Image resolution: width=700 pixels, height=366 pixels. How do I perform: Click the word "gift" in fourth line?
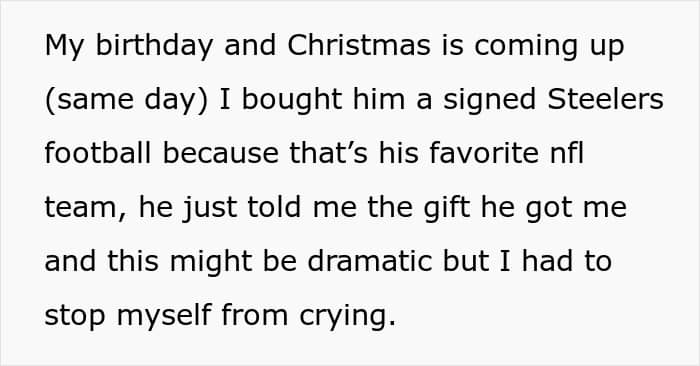(x=447, y=208)
